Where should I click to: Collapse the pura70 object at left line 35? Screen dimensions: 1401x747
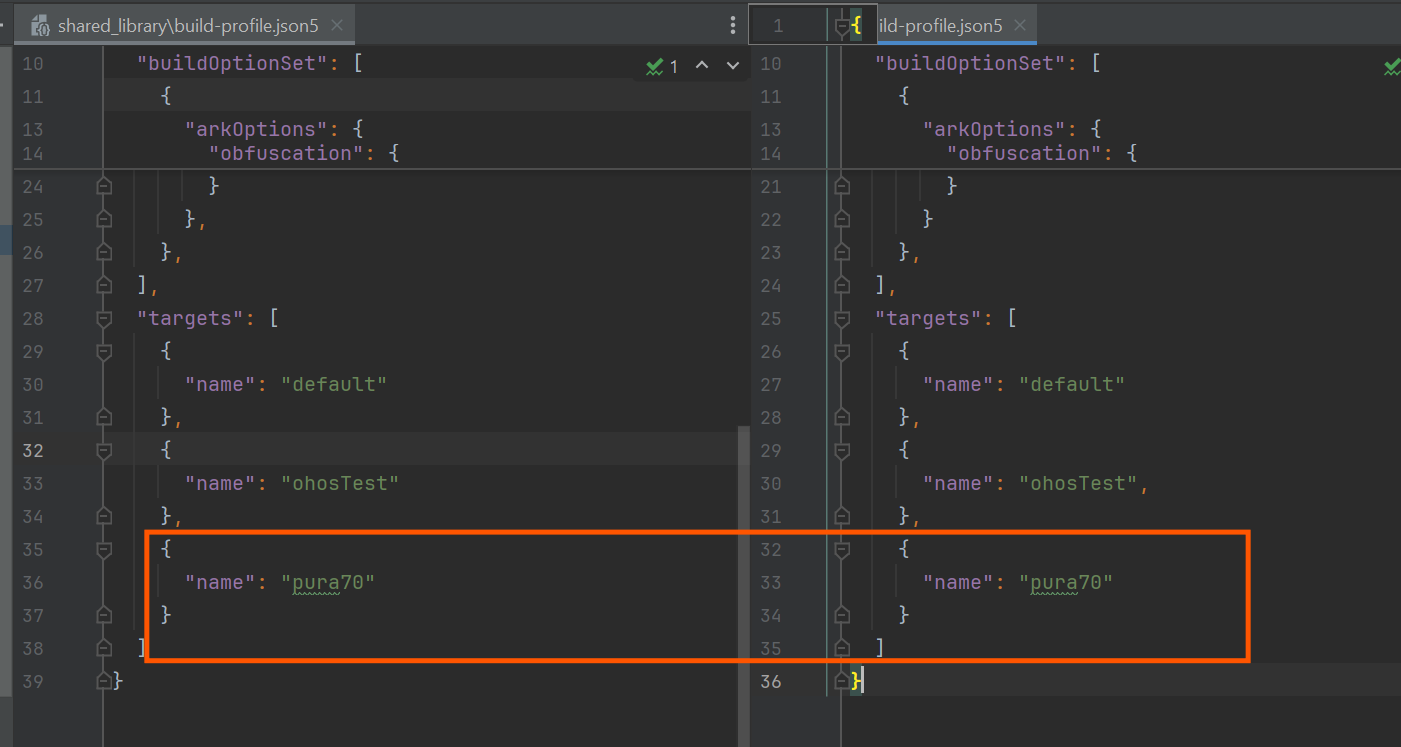click(x=103, y=550)
